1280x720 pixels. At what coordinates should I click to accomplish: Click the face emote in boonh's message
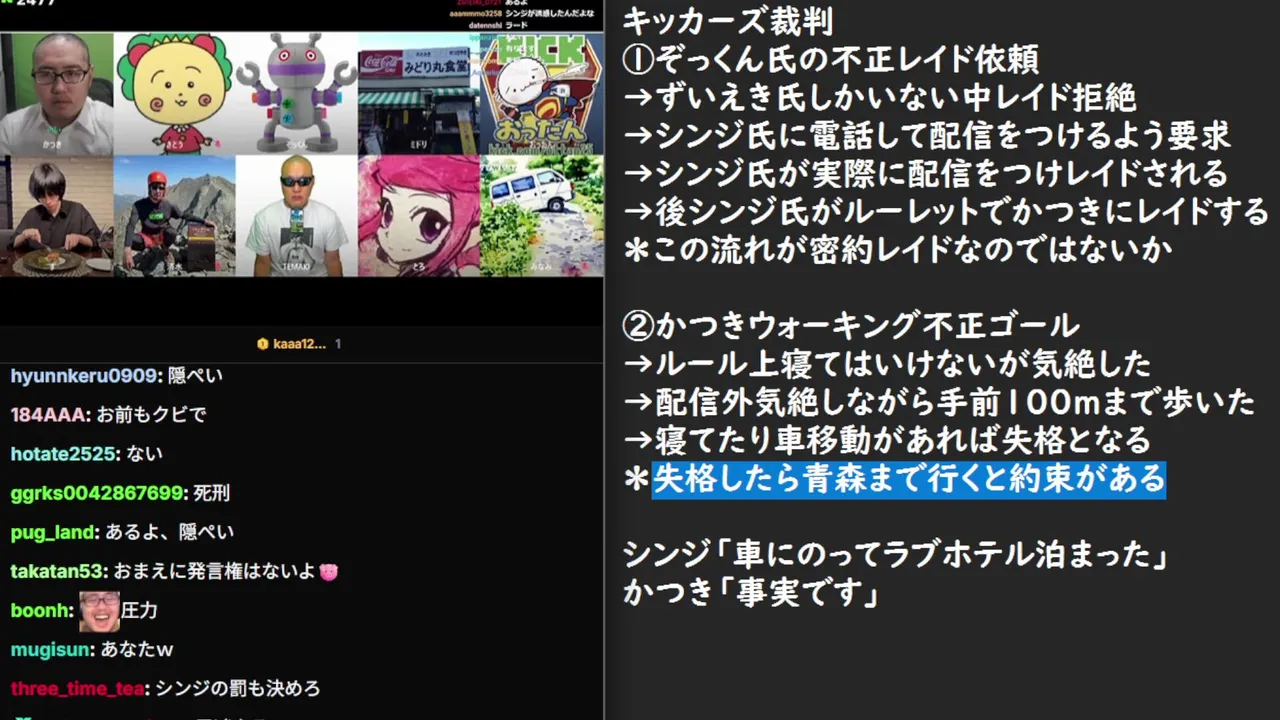99,611
